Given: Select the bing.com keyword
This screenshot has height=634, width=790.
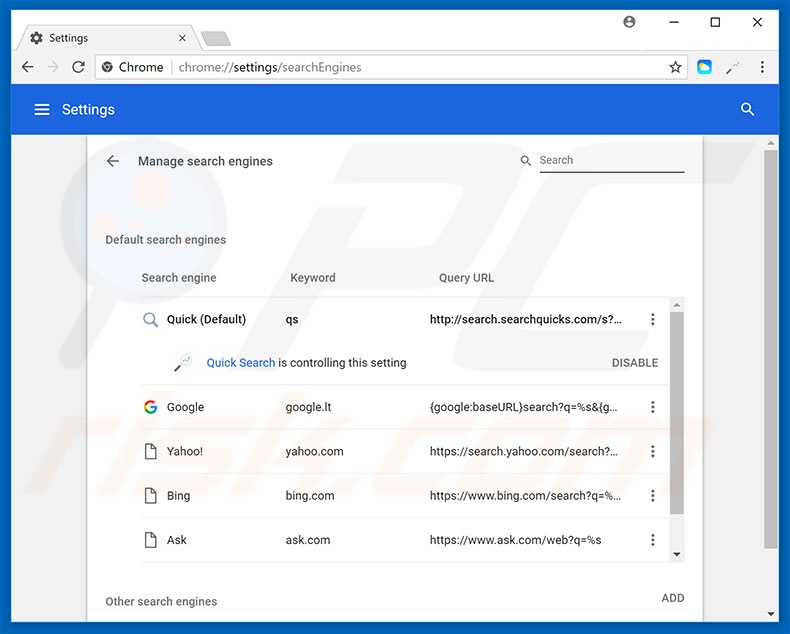Looking at the screenshot, I should [310, 495].
